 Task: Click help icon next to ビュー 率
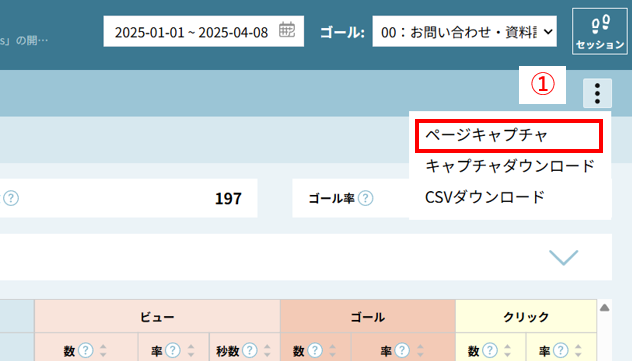tap(173, 351)
